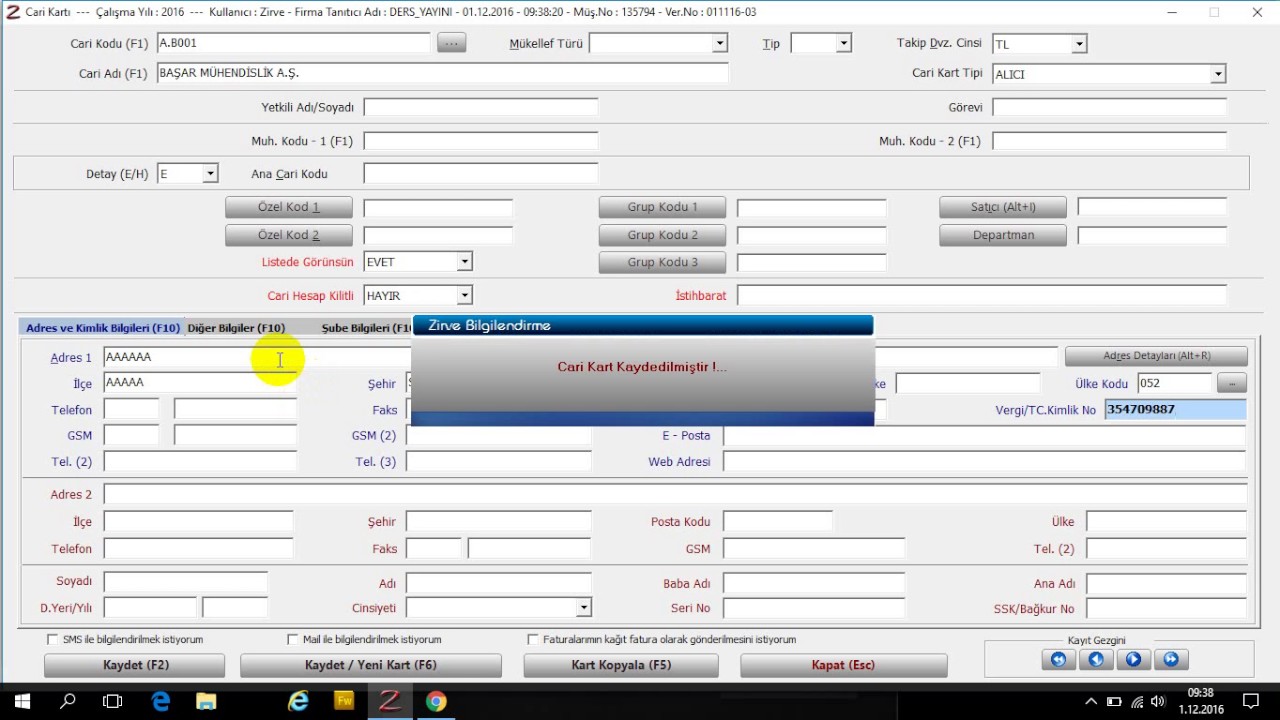Switch to Diğer Bilgiler (F10) tab
The height and width of the screenshot is (720, 1280).
click(236, 328)
